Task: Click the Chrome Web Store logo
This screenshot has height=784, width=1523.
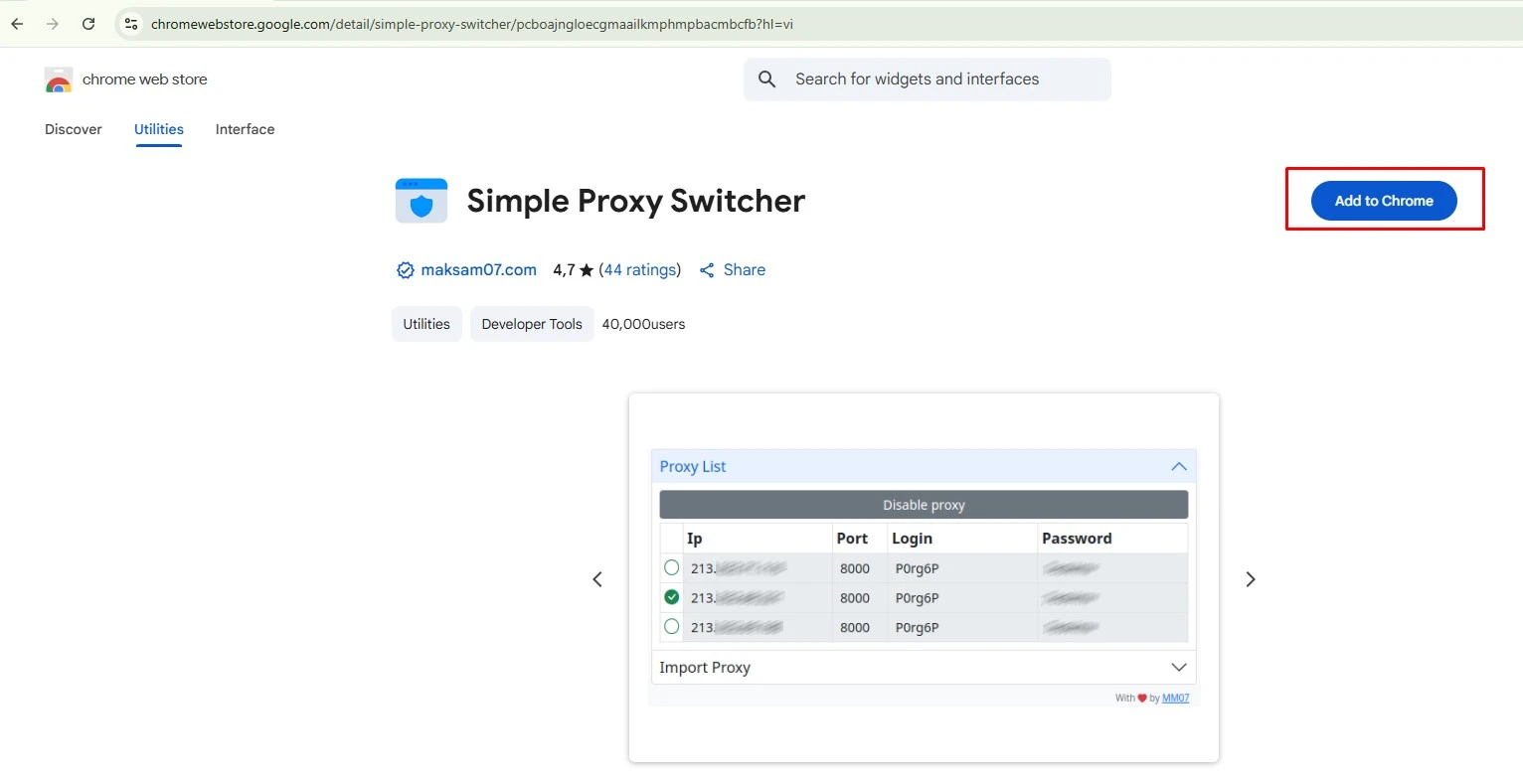Action: click(x=59, y=79)
